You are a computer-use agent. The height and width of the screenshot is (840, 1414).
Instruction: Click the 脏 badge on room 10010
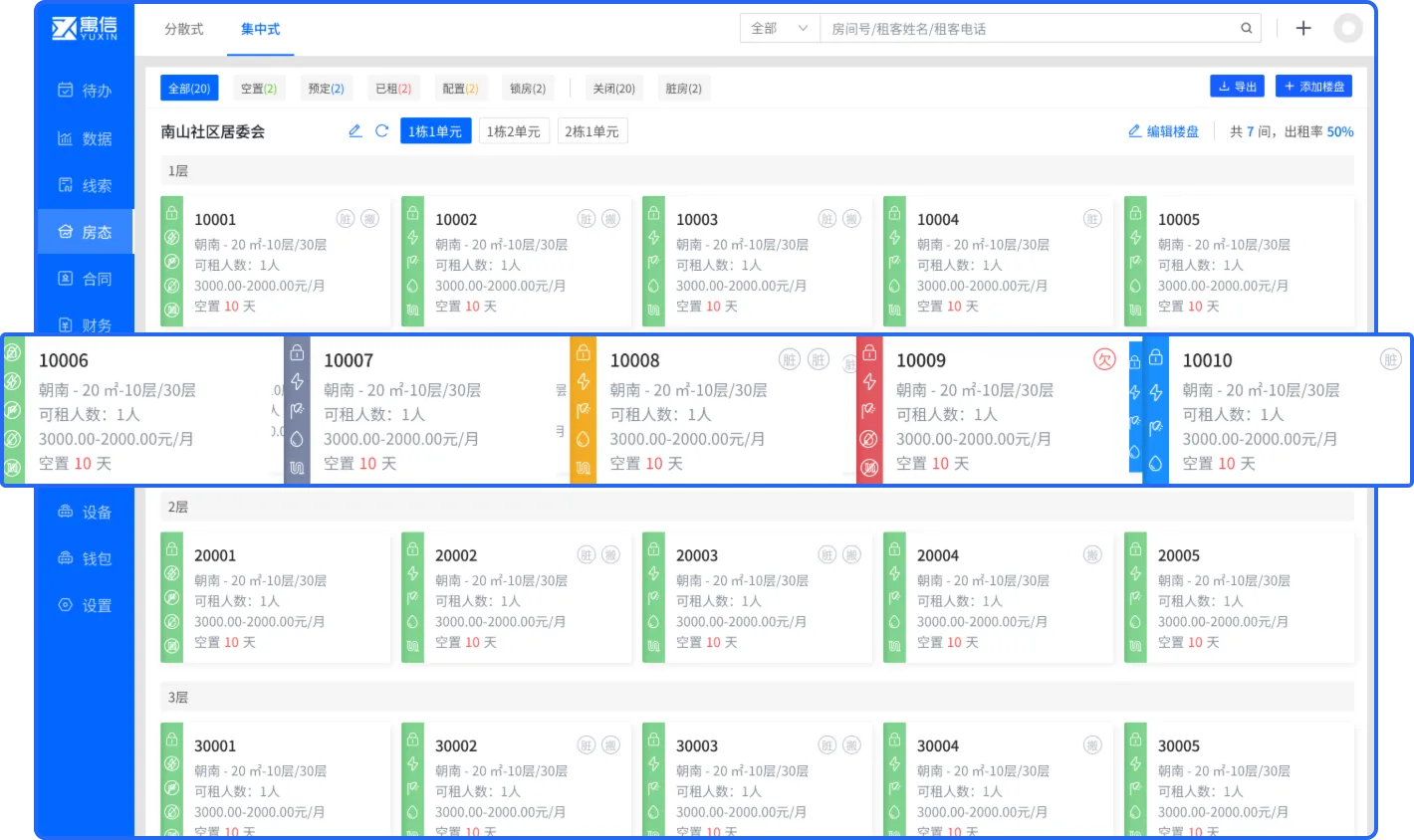pyautogui.click(x=1390, y=359)
